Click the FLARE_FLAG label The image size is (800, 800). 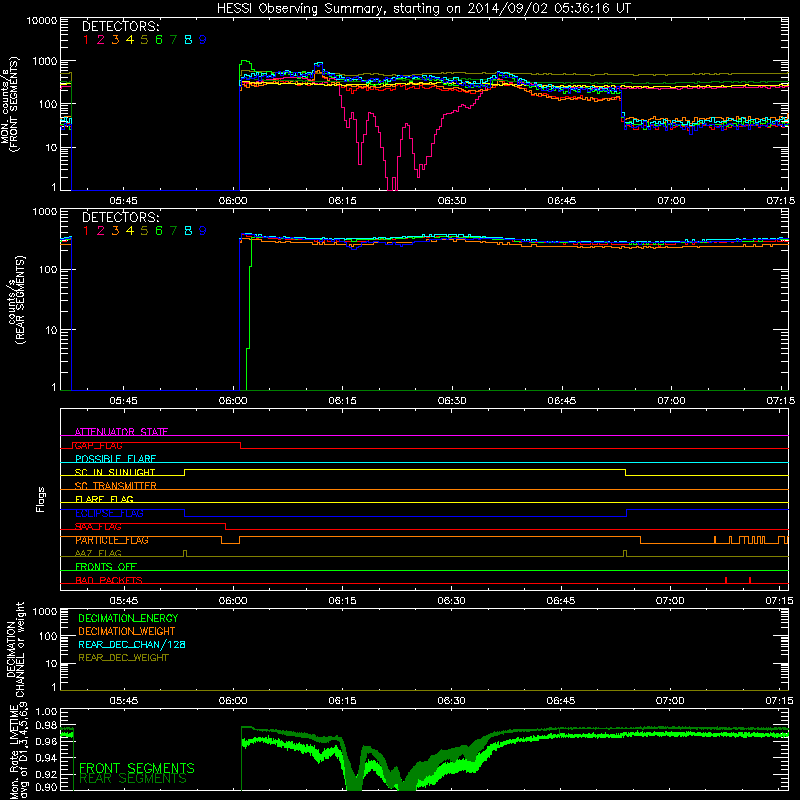(104, 499)
